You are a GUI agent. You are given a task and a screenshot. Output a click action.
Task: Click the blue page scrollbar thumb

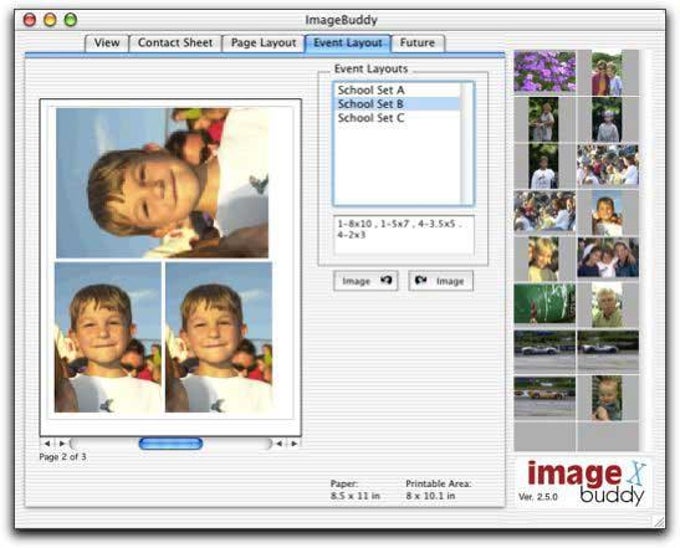[x=170, y=444]
